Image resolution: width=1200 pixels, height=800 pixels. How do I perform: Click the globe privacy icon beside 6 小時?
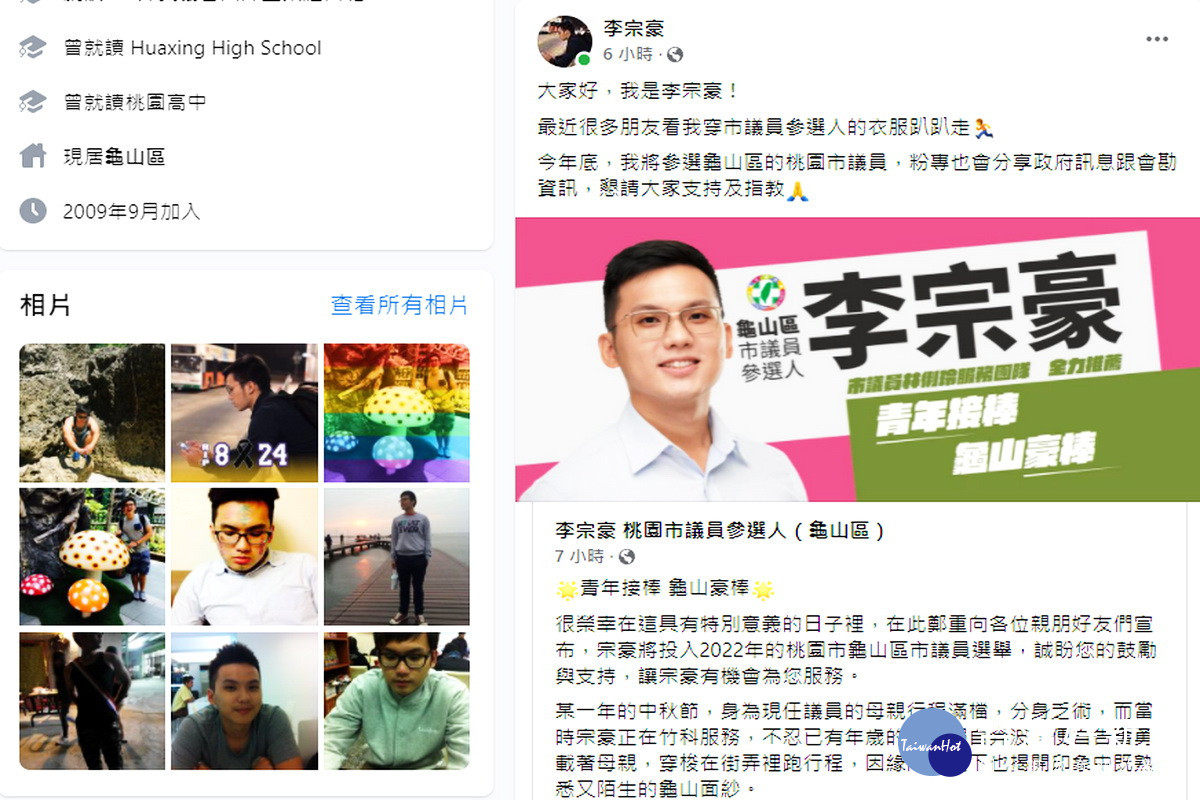click(x=676, y=54)
